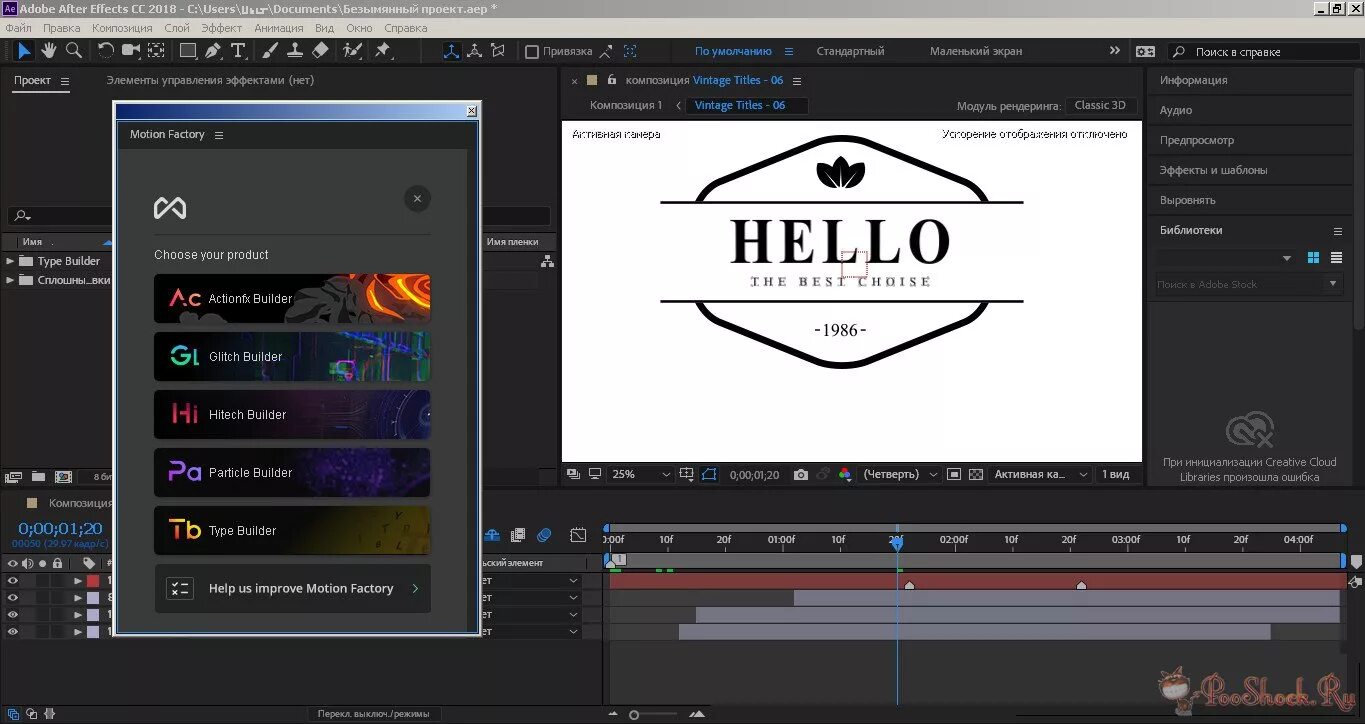Screen dimensions: 1365x724
Task: Take a snapshot with camera icon
Action: click(800, 475)
